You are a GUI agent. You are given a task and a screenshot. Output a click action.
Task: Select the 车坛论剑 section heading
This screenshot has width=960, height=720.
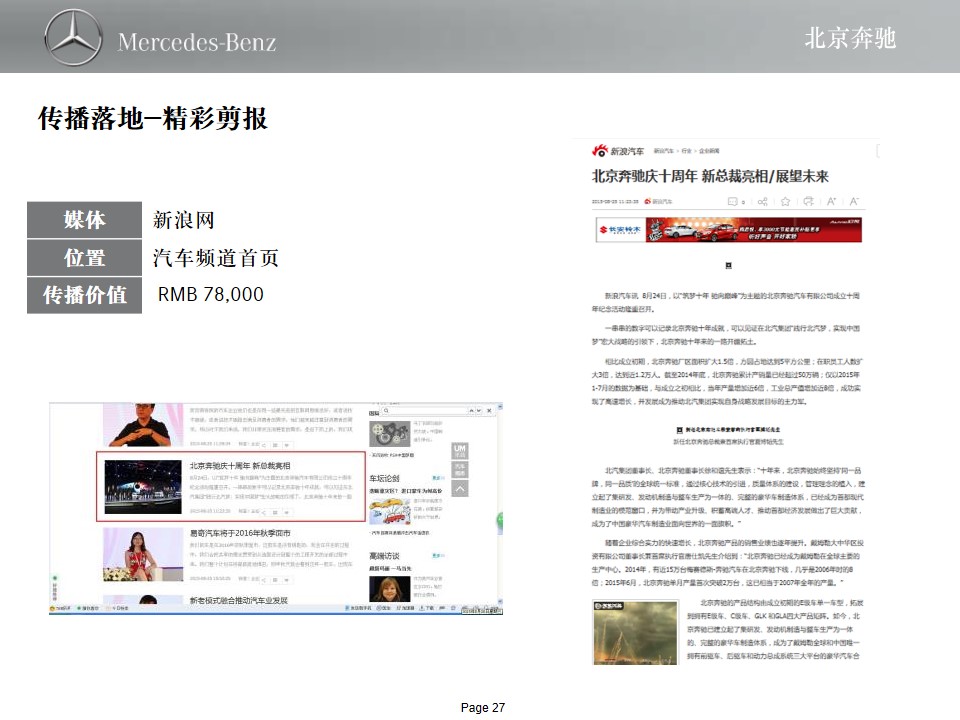[384, 478]
